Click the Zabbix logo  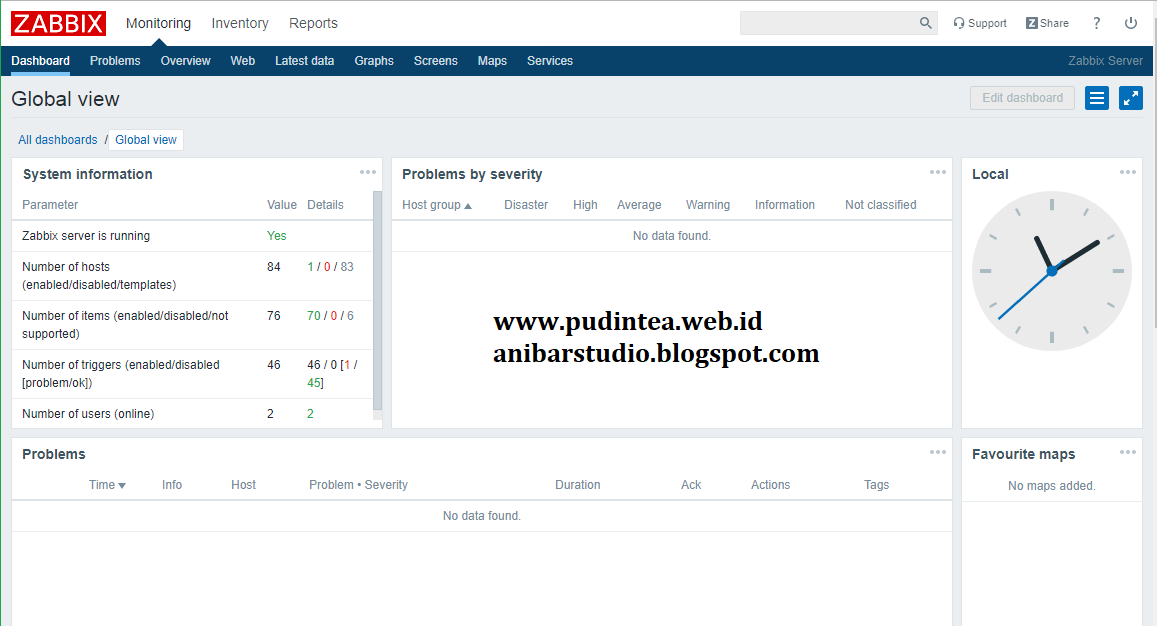click(x=58, y=24)
